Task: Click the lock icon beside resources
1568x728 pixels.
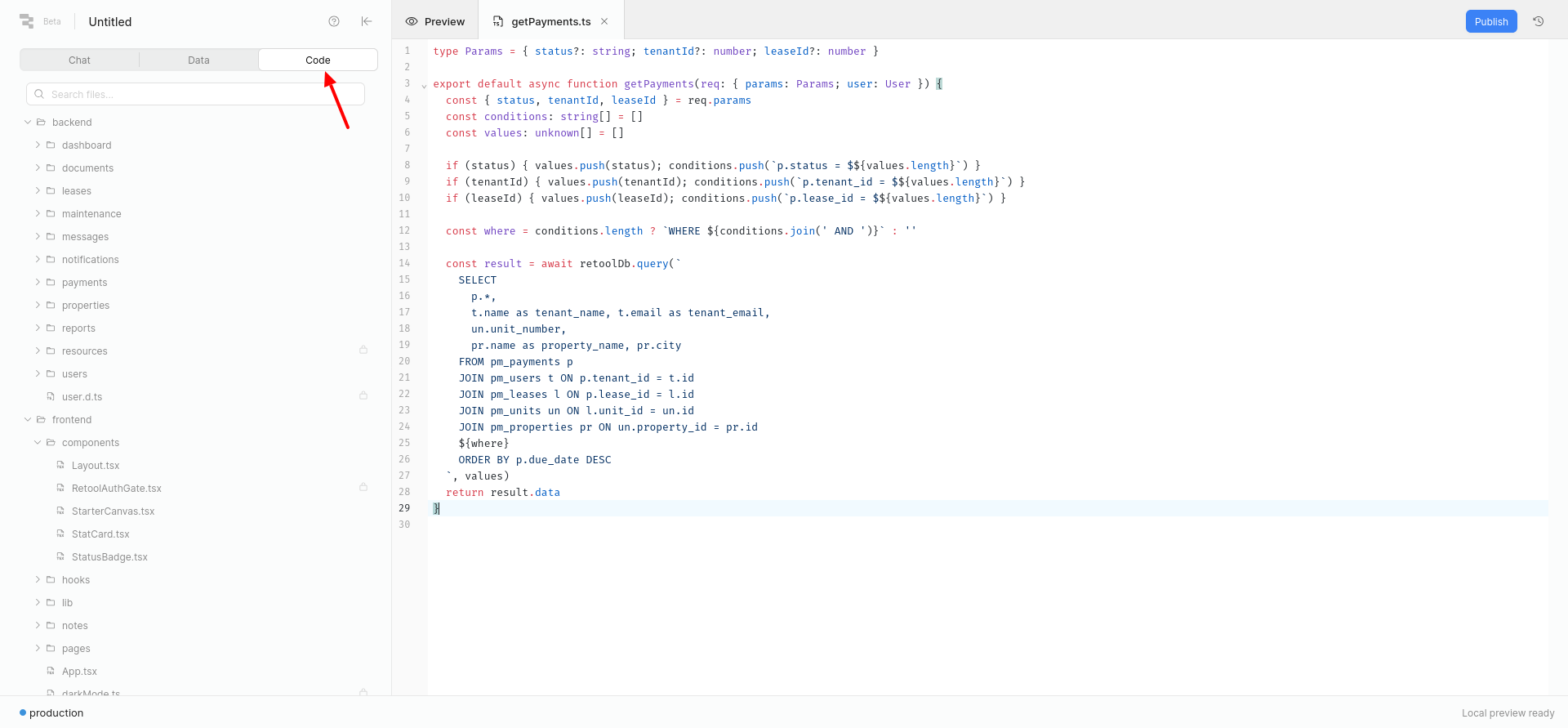Action: click(363, 350)
